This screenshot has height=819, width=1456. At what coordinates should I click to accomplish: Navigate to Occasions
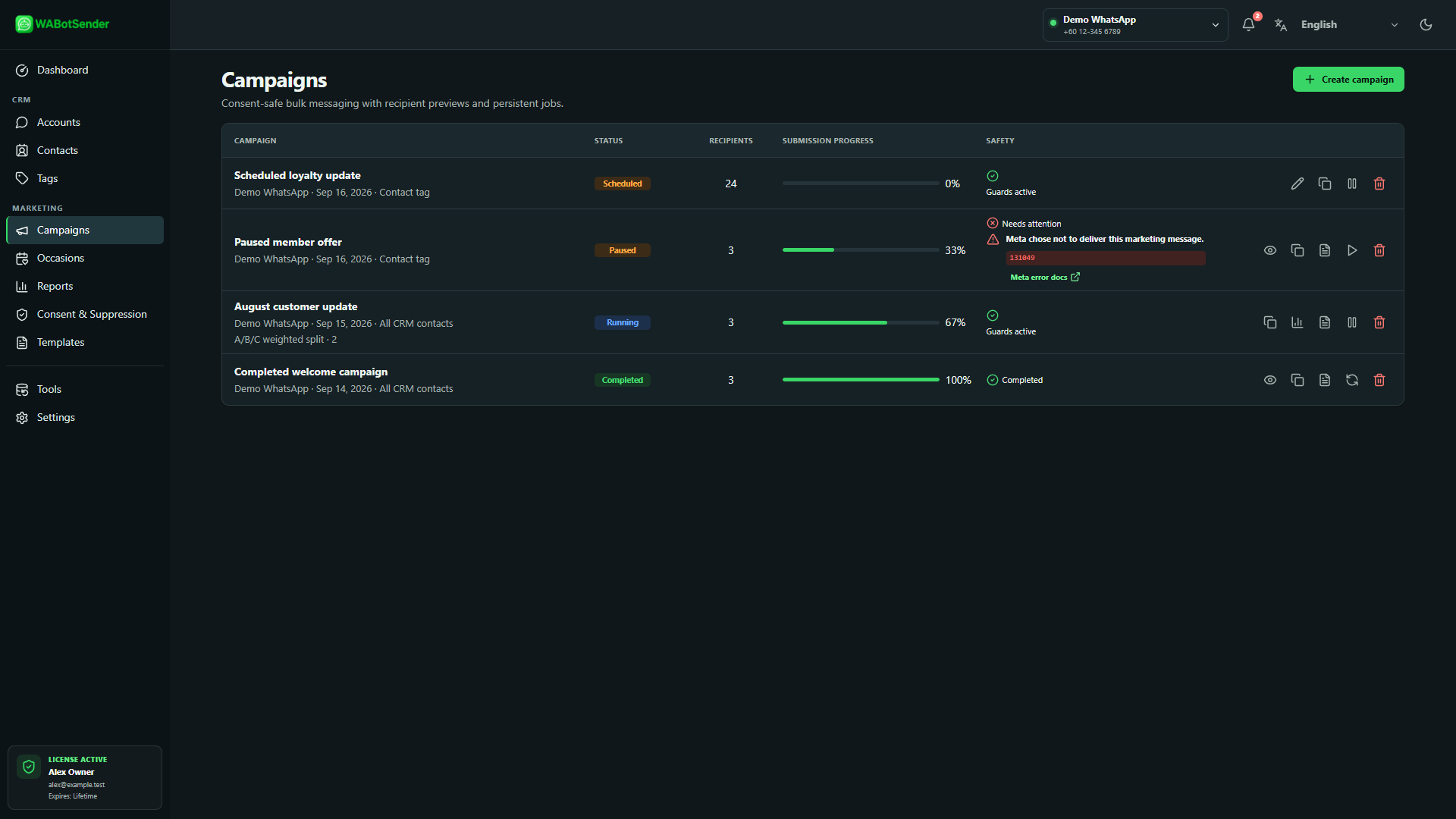point(85,258)
